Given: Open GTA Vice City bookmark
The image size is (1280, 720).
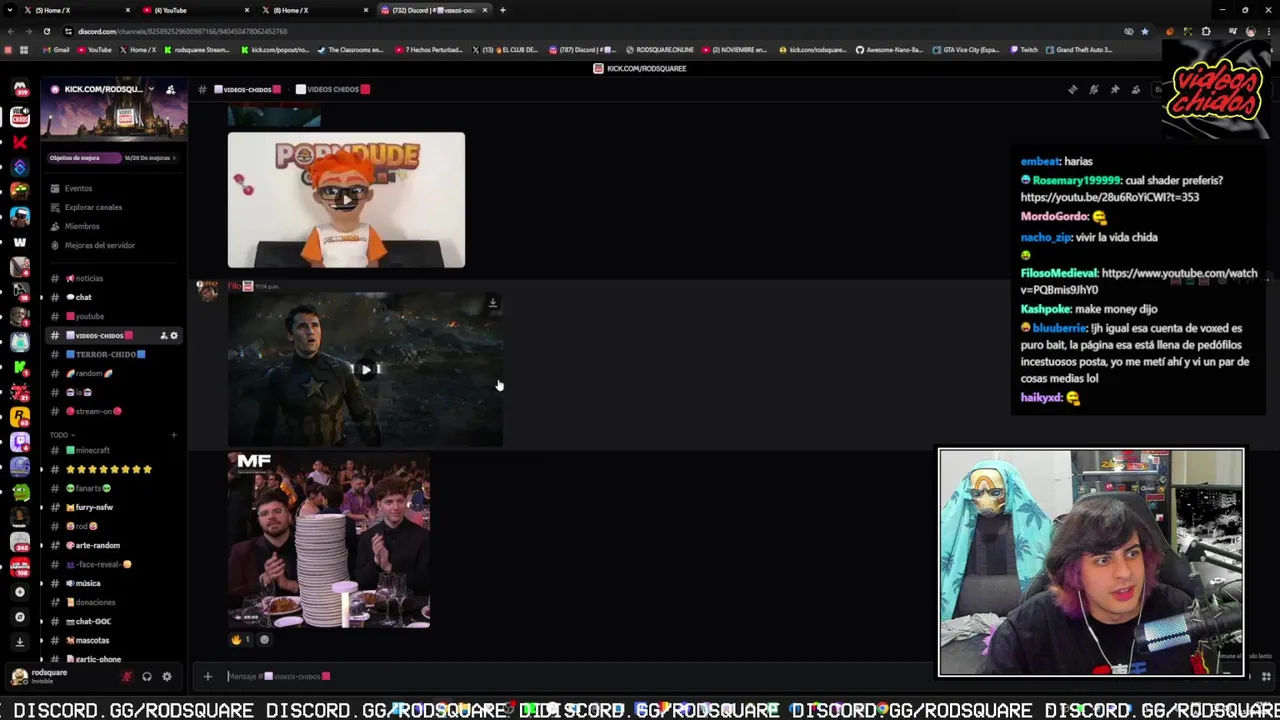Looking at the screenshot, I should pos(965,50).
